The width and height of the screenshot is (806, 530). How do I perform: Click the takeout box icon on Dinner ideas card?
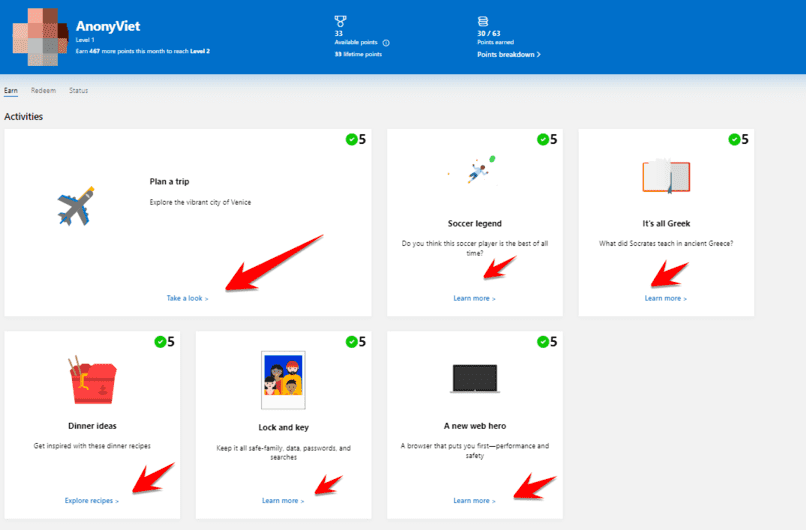click(93, 380)
